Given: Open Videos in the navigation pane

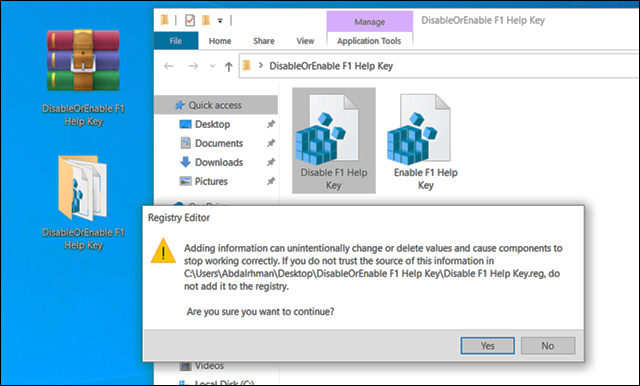Looking at the screenshot, I should pos(209,366).
